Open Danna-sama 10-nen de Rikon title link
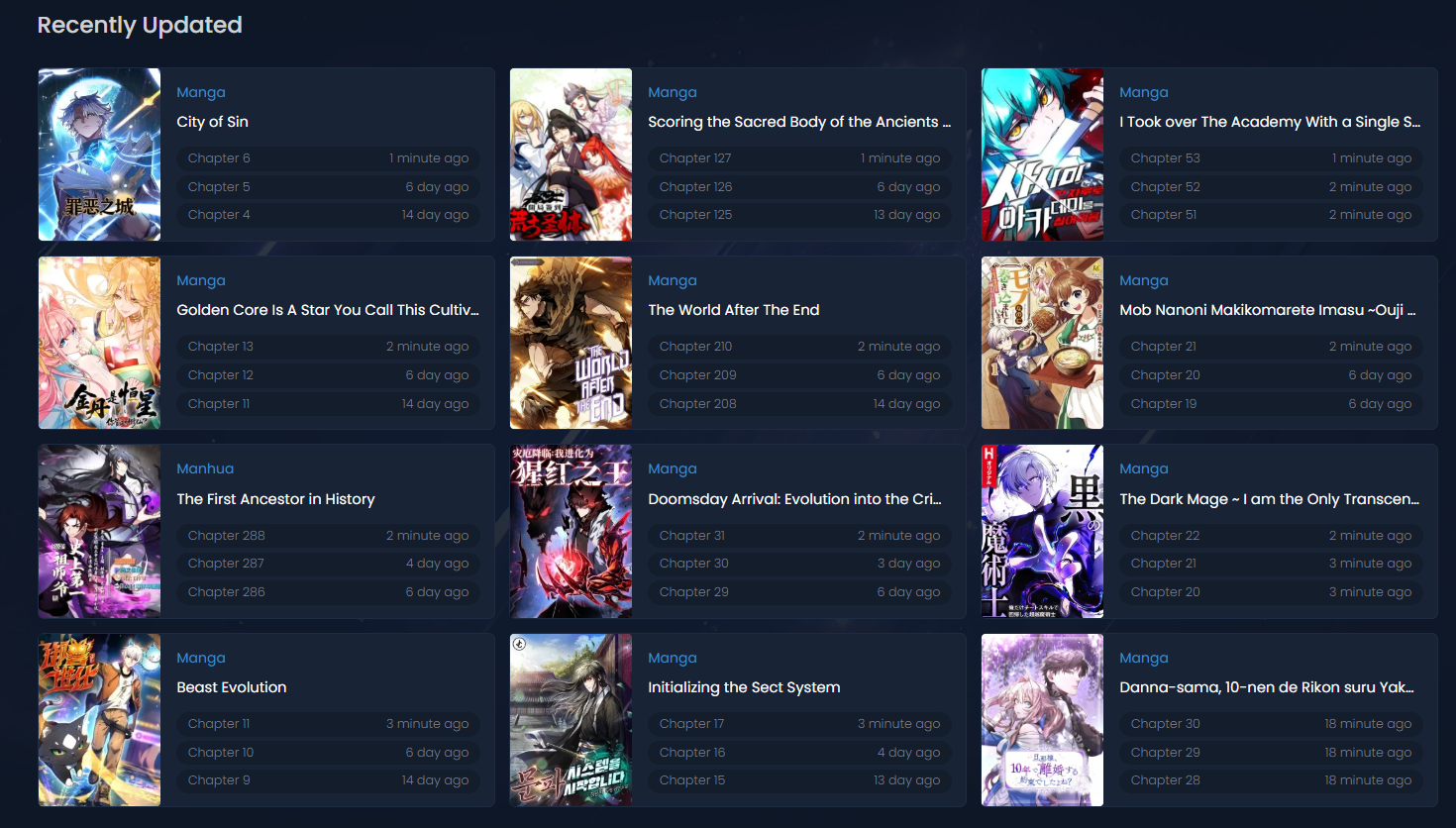Screen dimensions: 1456x828 pos(1266,687)
